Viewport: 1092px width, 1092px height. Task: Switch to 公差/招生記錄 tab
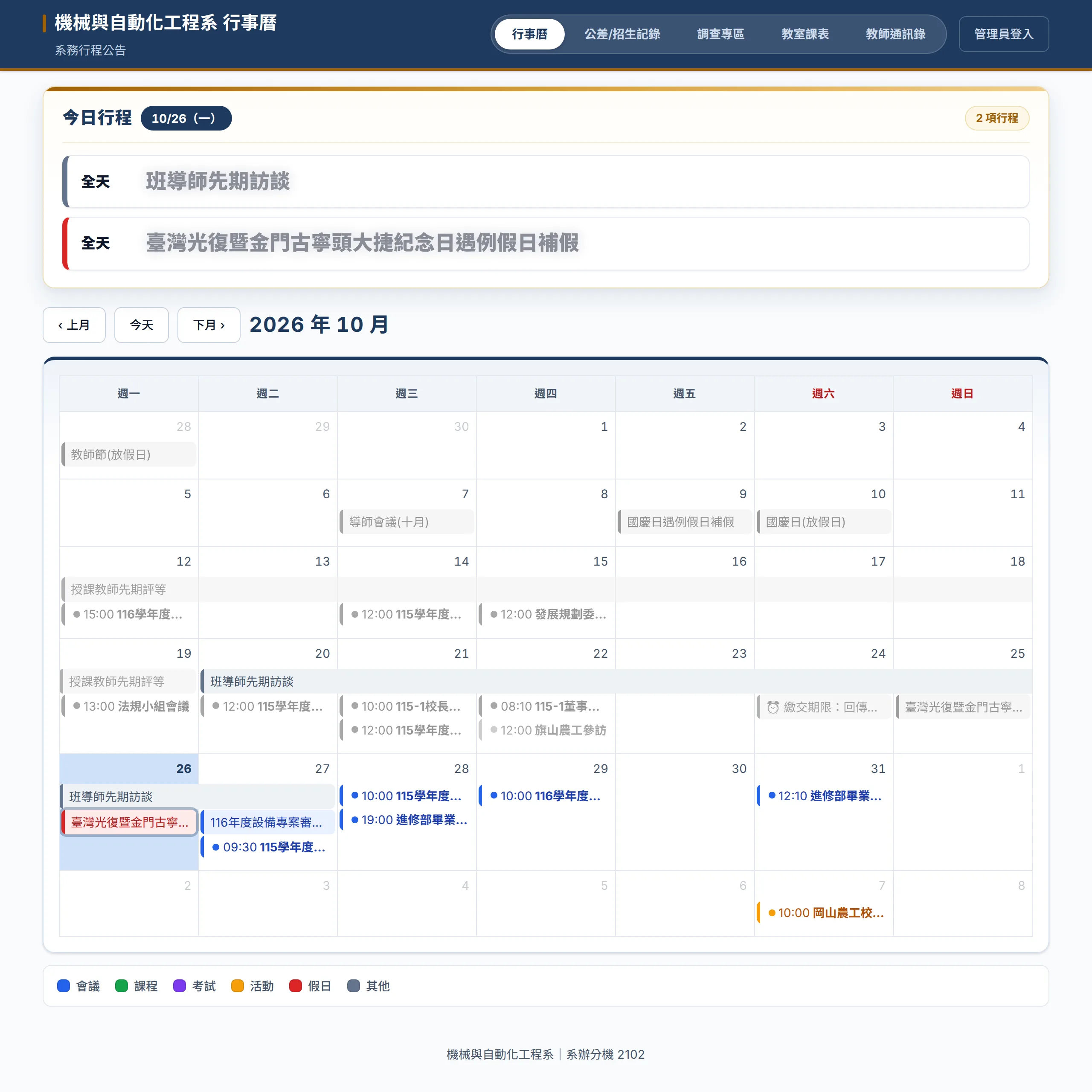[622, 34]
